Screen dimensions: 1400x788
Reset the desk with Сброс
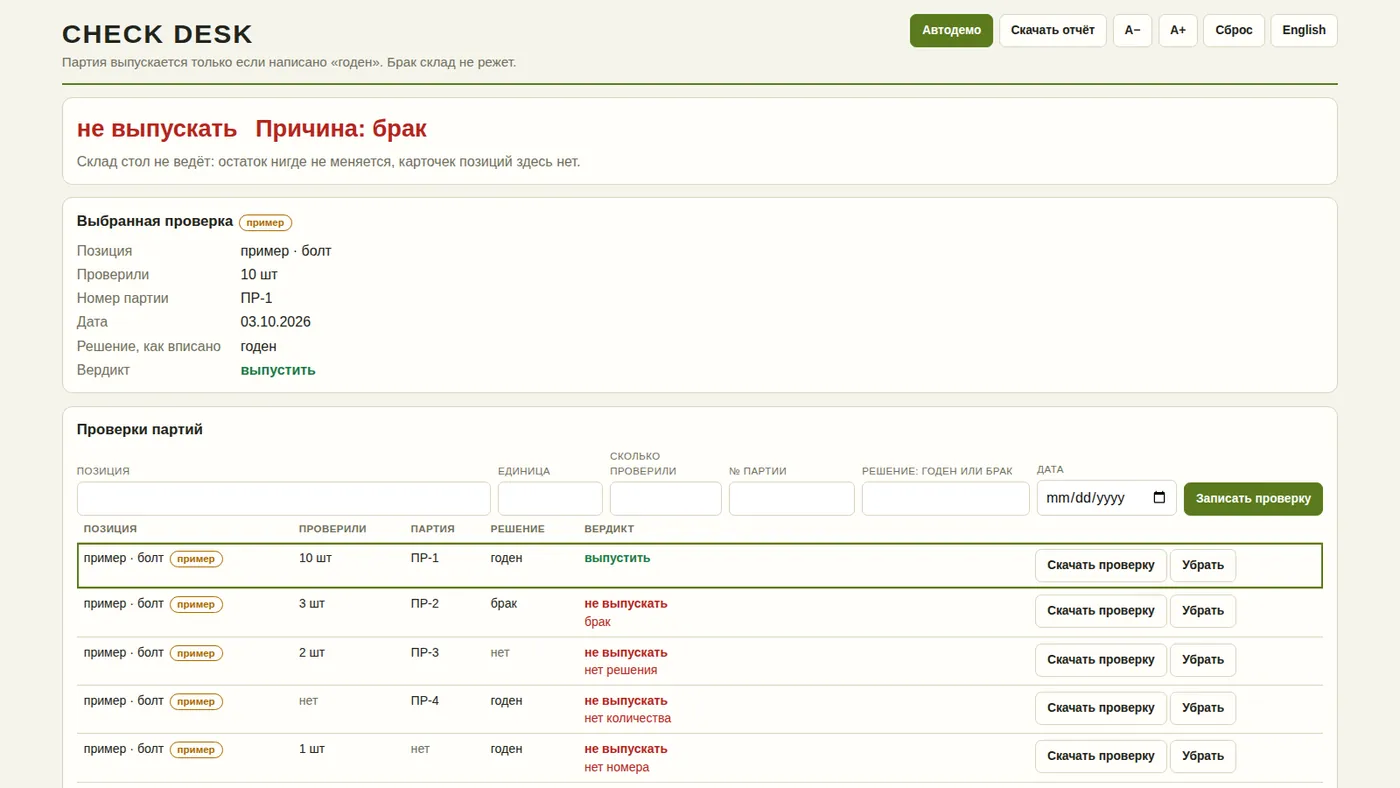[1234, 30]
